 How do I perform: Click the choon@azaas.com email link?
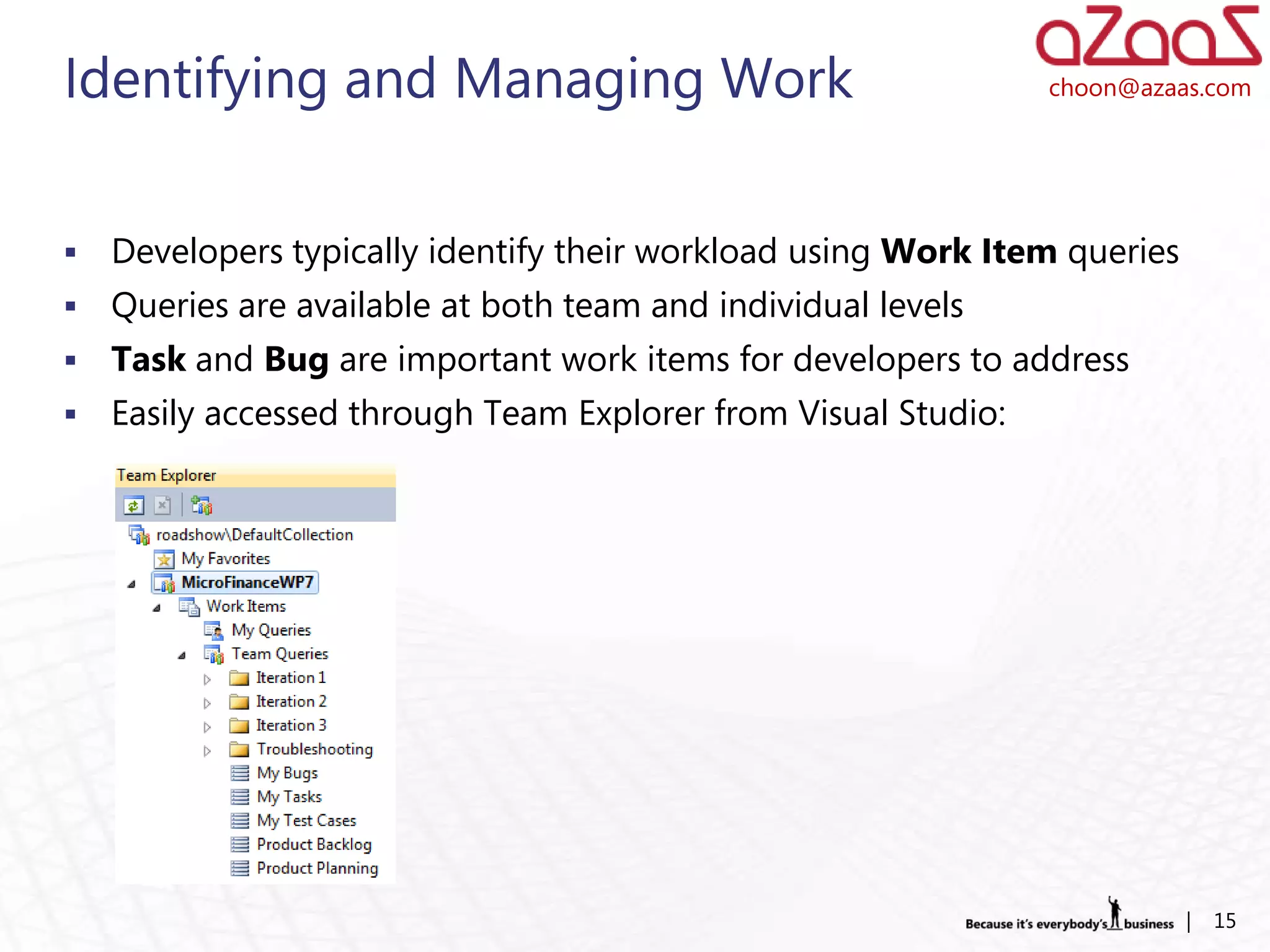coord(1149,88)
